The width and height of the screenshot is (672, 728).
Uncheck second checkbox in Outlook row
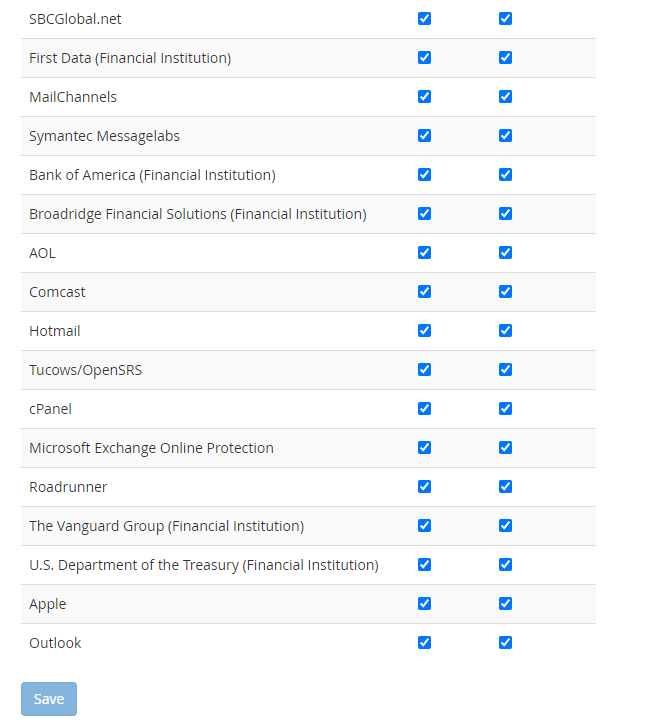click(x=505, y=643)
